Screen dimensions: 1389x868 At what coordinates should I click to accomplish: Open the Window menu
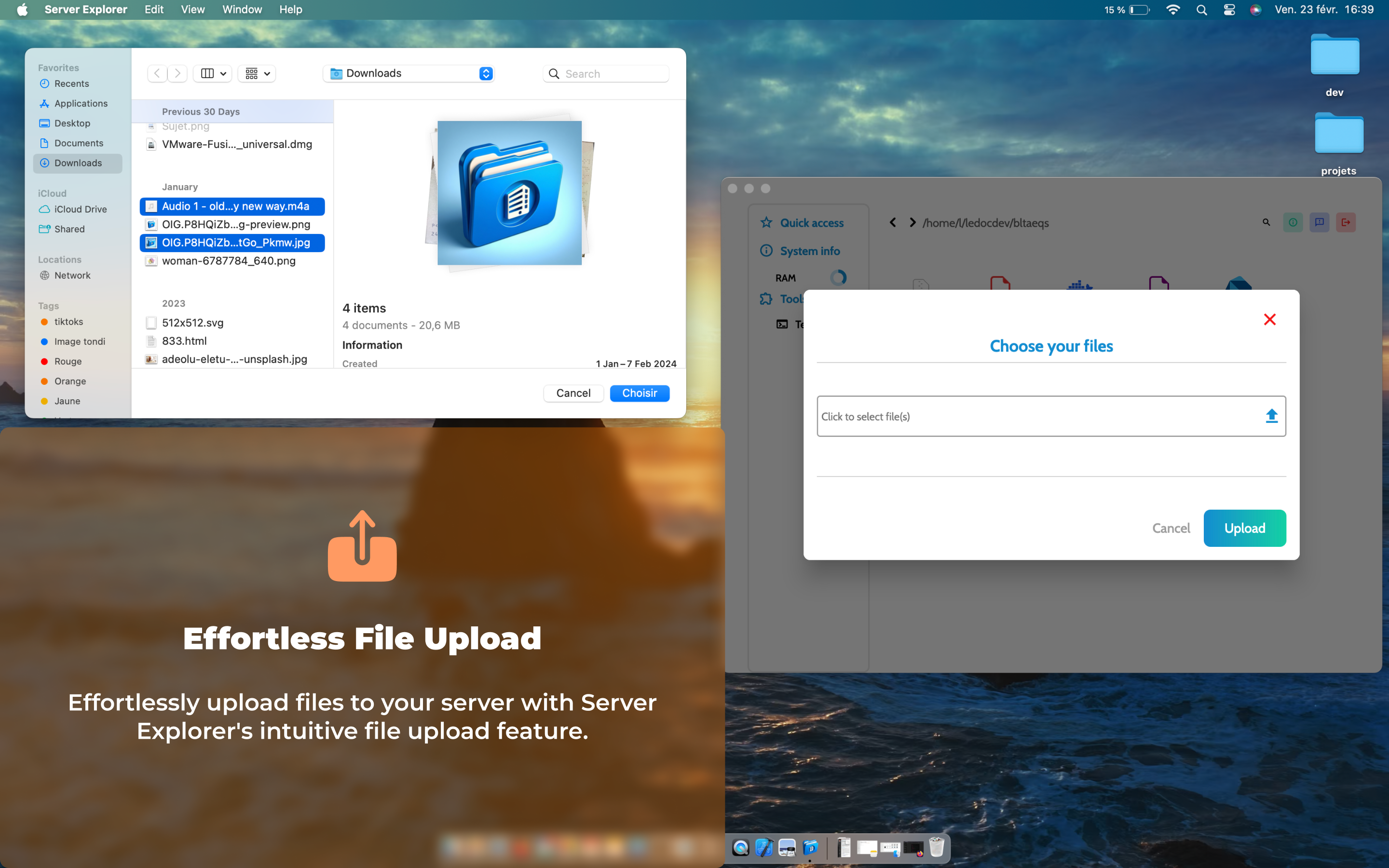[x=242, y=10]
